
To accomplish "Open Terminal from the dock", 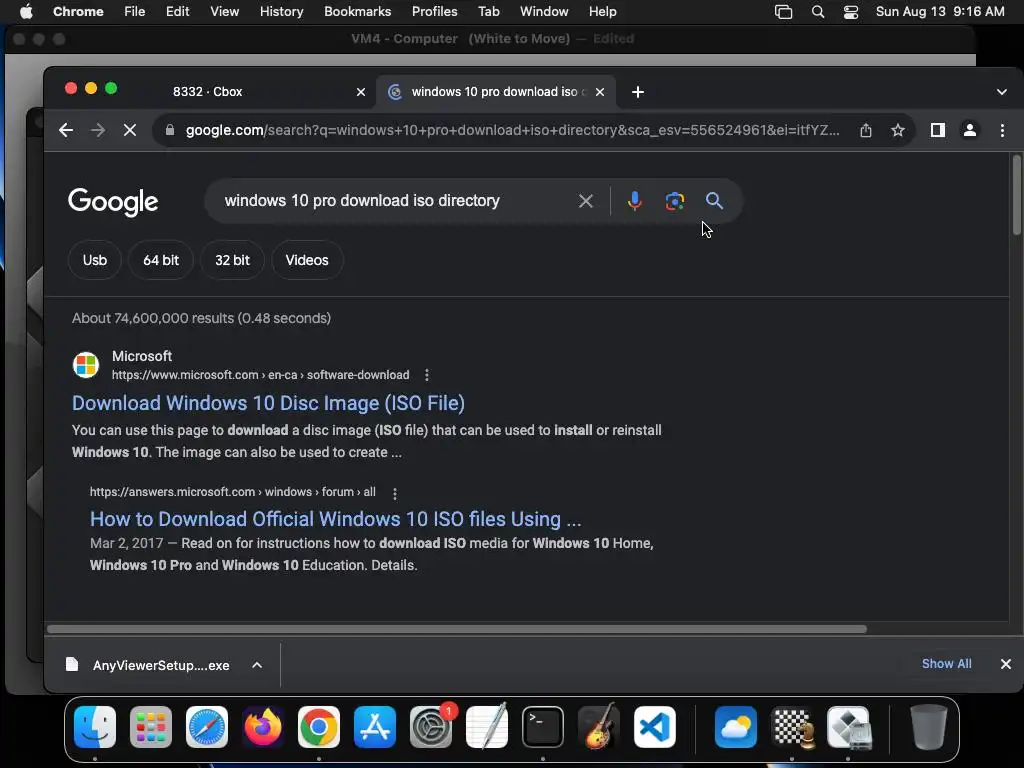I will point(543,727).
